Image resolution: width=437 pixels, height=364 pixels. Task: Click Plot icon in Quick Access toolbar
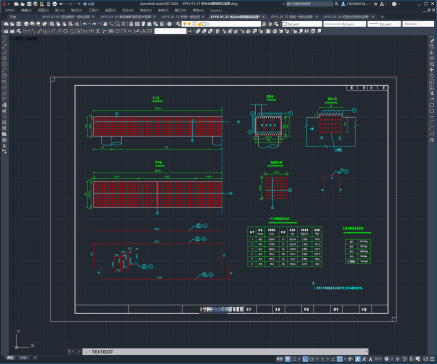coord(55,4)
